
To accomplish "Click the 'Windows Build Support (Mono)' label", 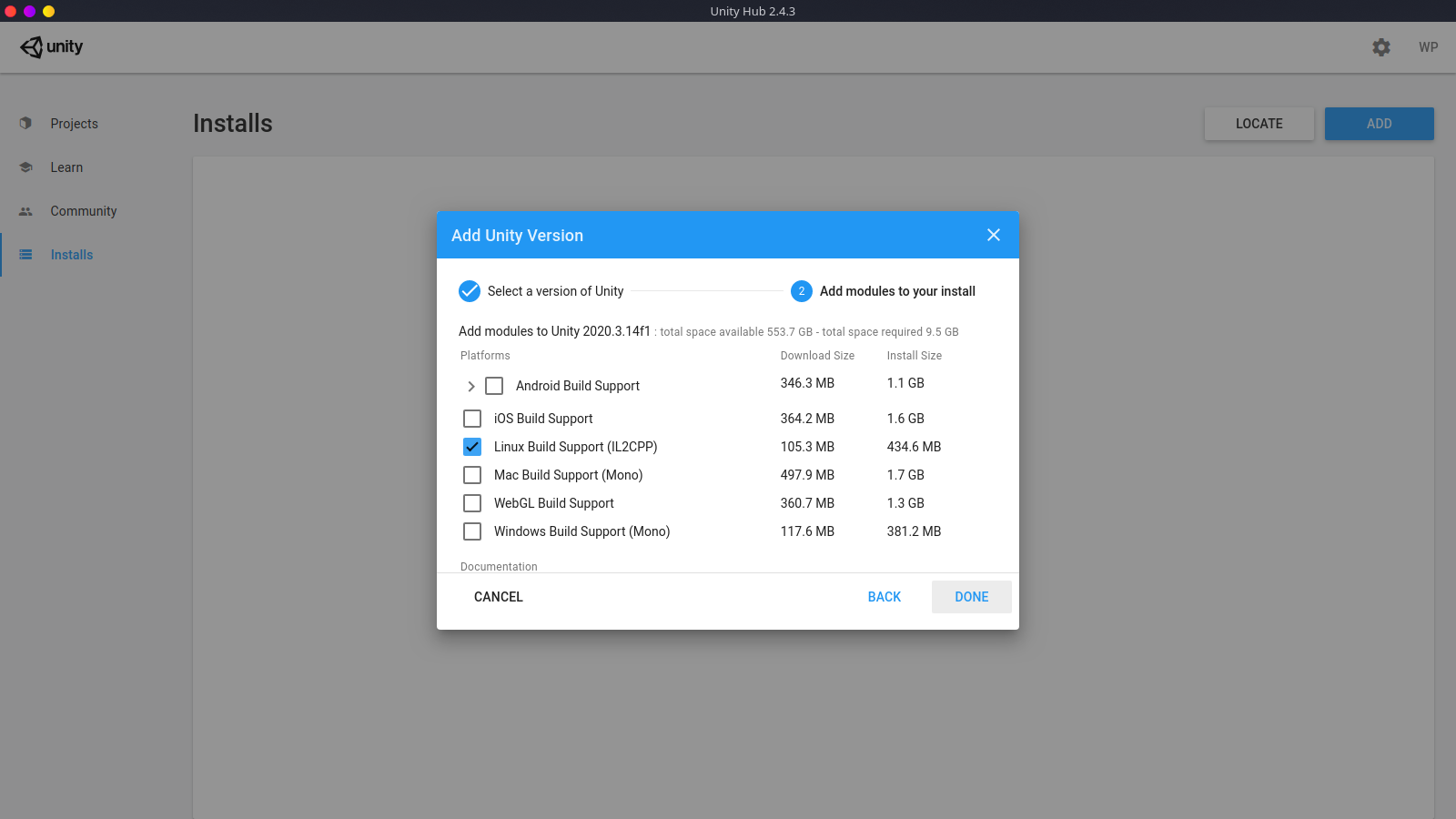I will point(582,531).
